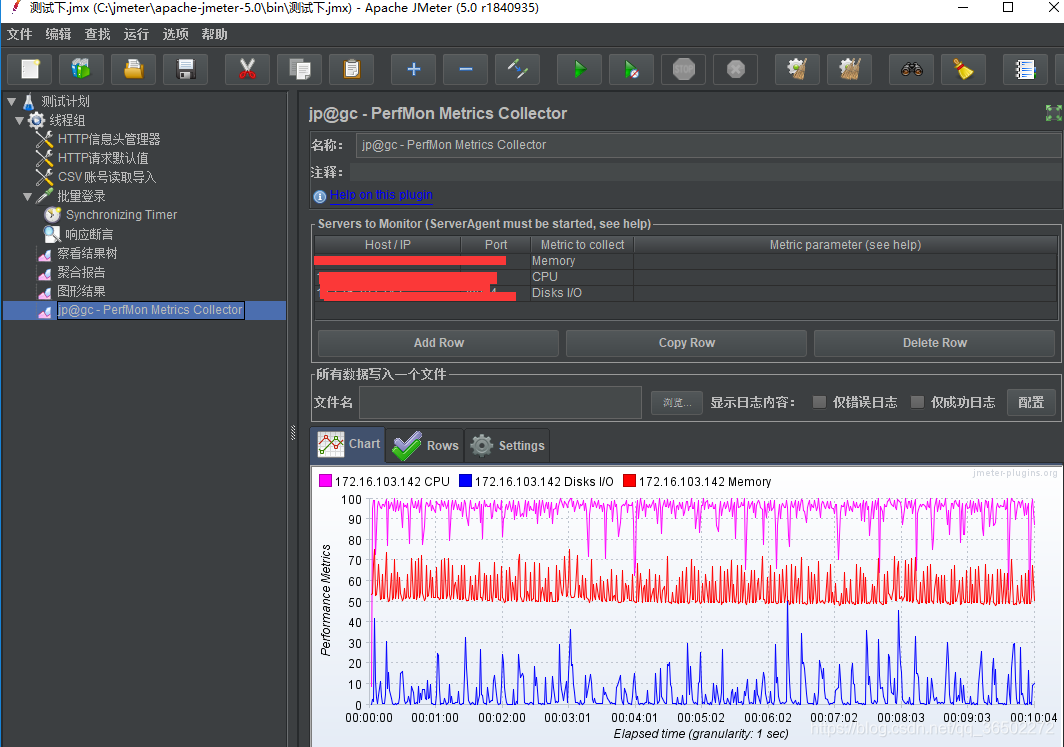
Task: Select 聚合报告 listener in tree
Action: (81, 272)
